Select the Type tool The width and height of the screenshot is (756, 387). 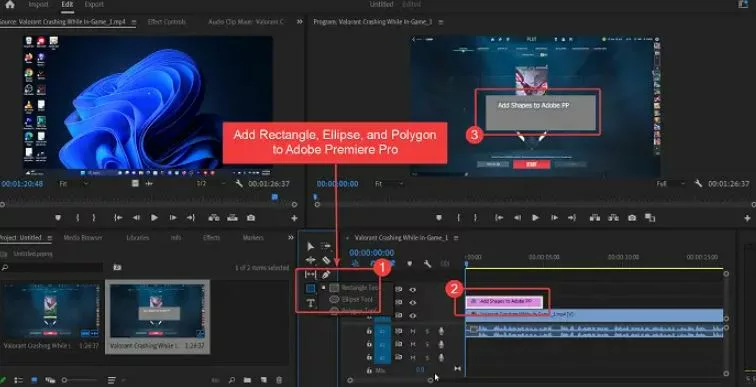tap(310, 303)
